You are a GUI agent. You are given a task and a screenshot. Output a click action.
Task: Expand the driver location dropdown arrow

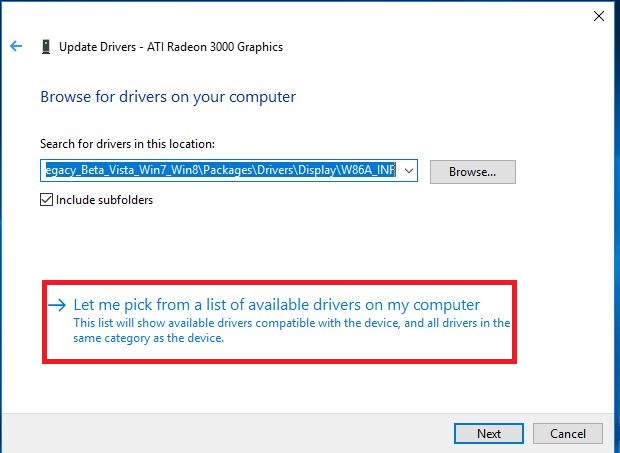tap(409, 171)
